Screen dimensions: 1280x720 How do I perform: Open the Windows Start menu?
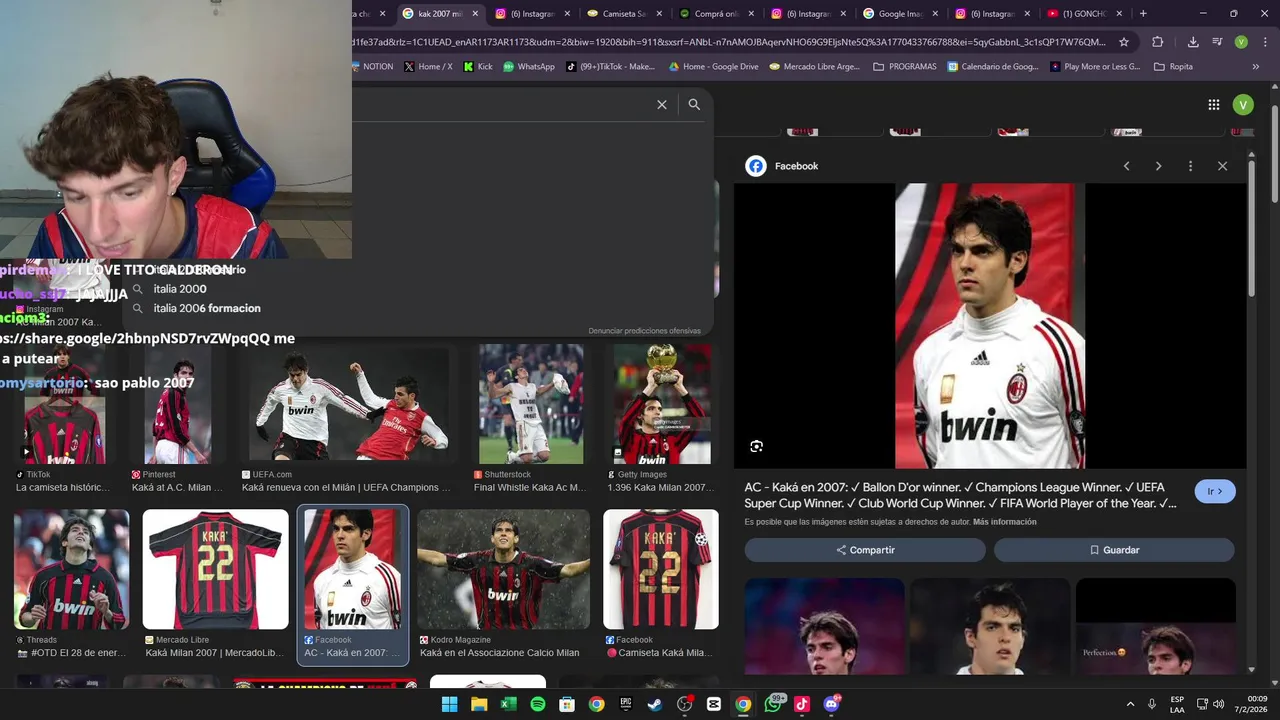click(x=449, y=704)
